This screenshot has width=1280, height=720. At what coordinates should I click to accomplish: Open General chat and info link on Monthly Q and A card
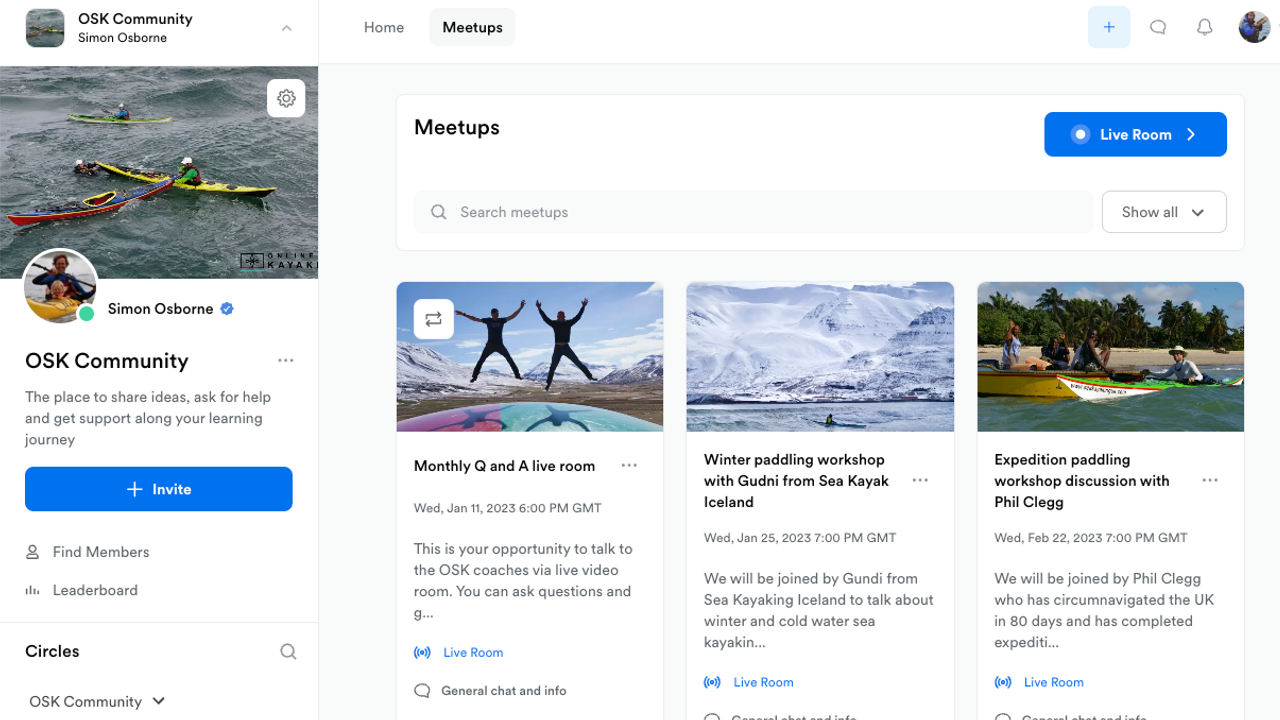point(504,691)
